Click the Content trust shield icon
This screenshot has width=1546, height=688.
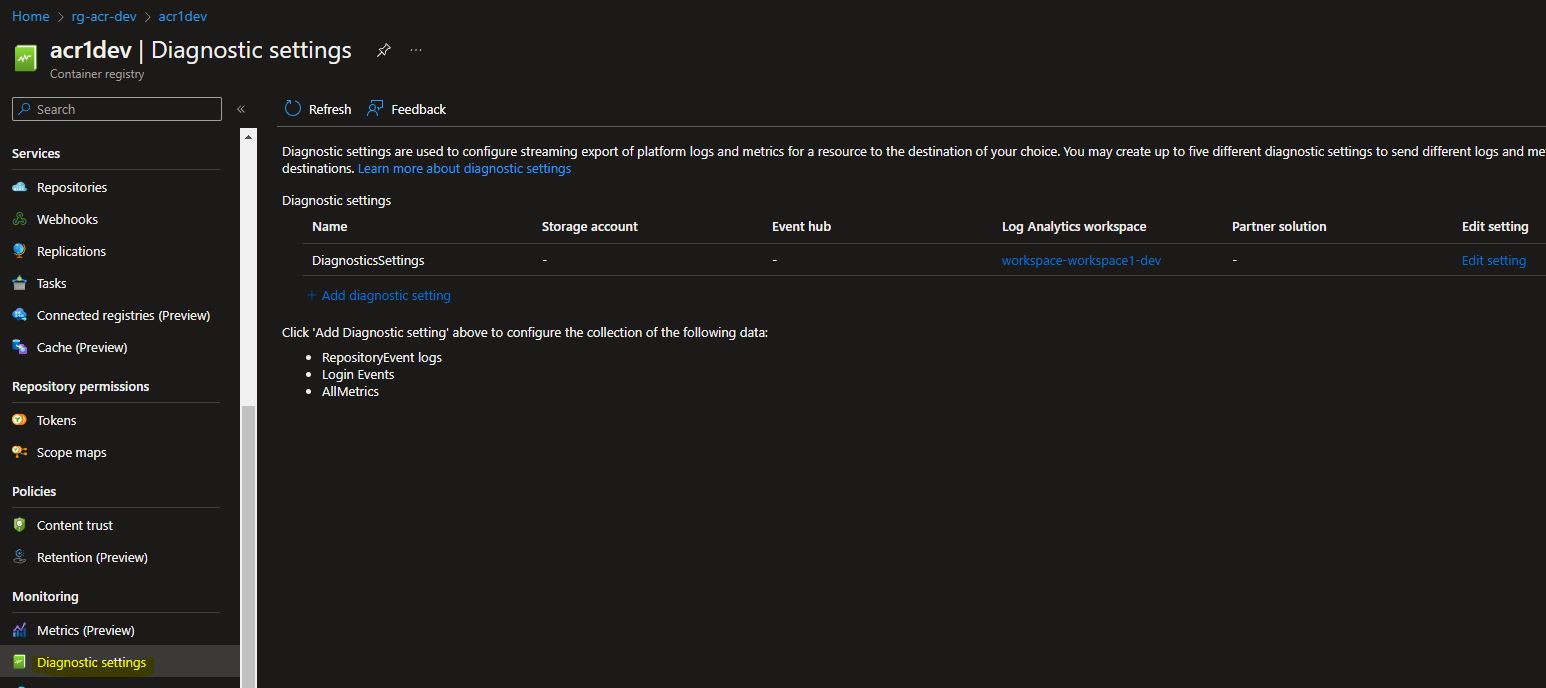[x=20, y=525]
